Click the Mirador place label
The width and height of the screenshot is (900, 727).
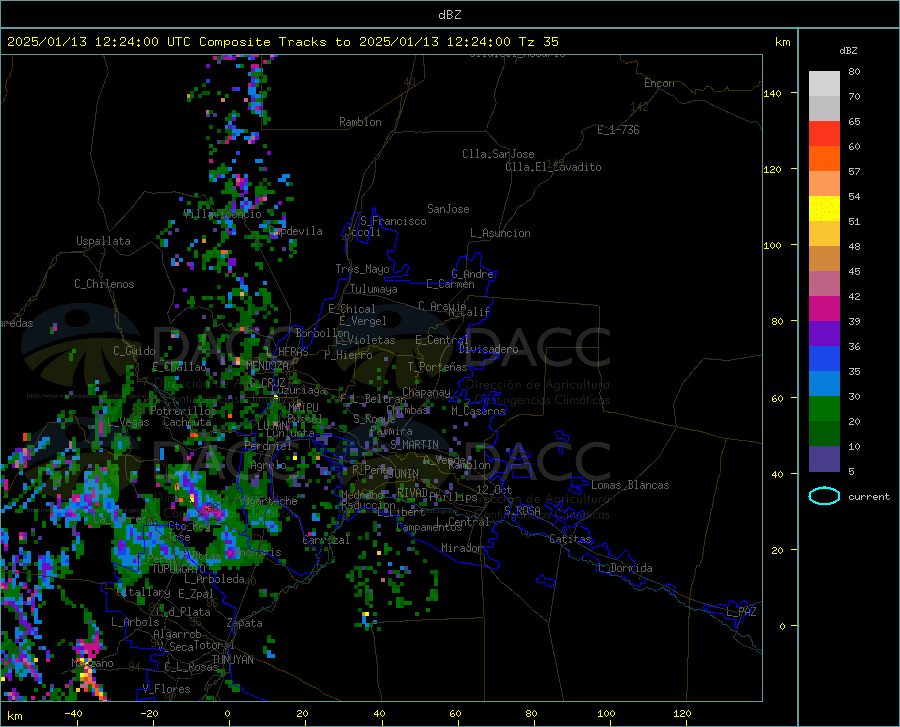(x=461, y=548)
